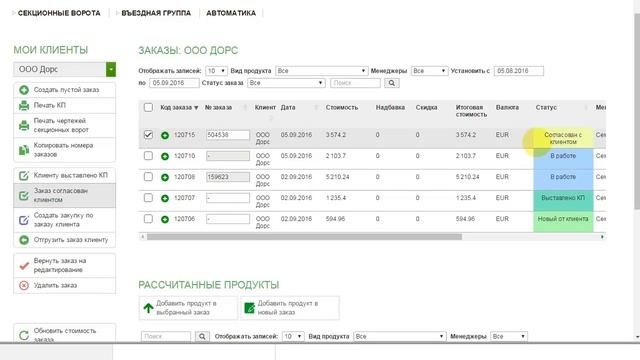Sort by № заказа column header

218,107
